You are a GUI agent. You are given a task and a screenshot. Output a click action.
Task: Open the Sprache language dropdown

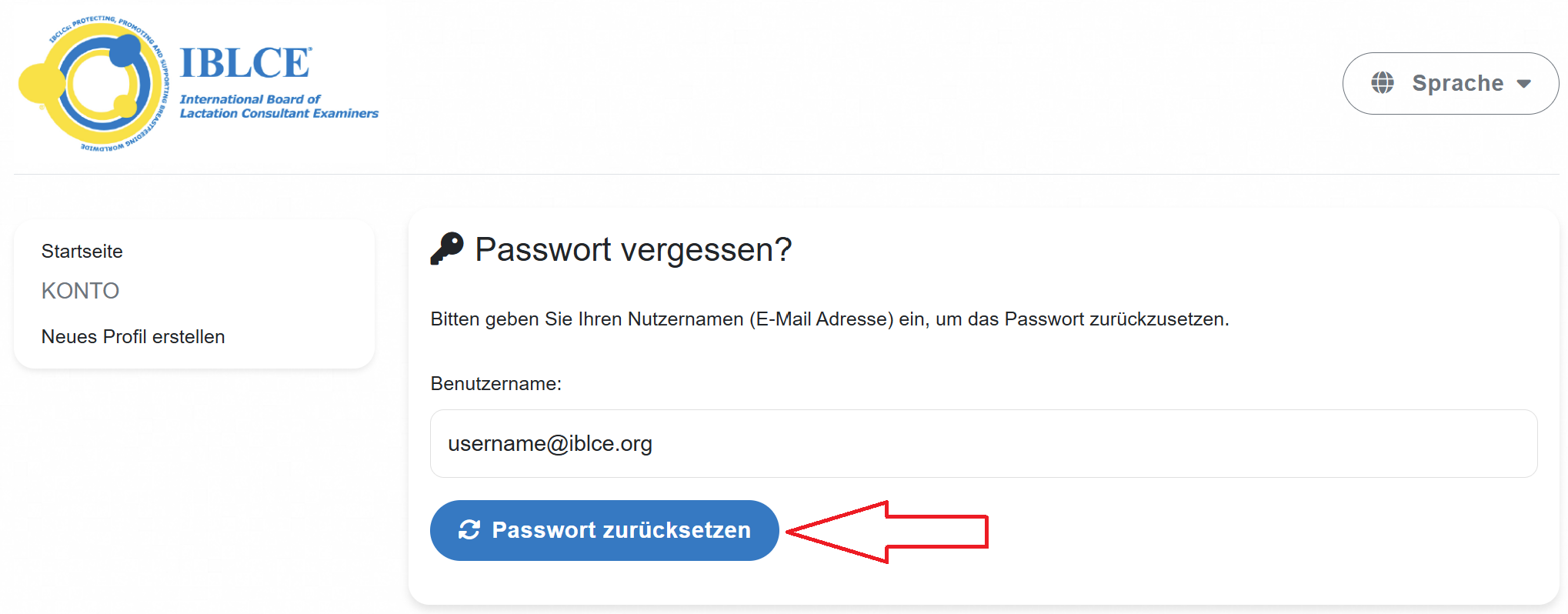coord(1450,83)
